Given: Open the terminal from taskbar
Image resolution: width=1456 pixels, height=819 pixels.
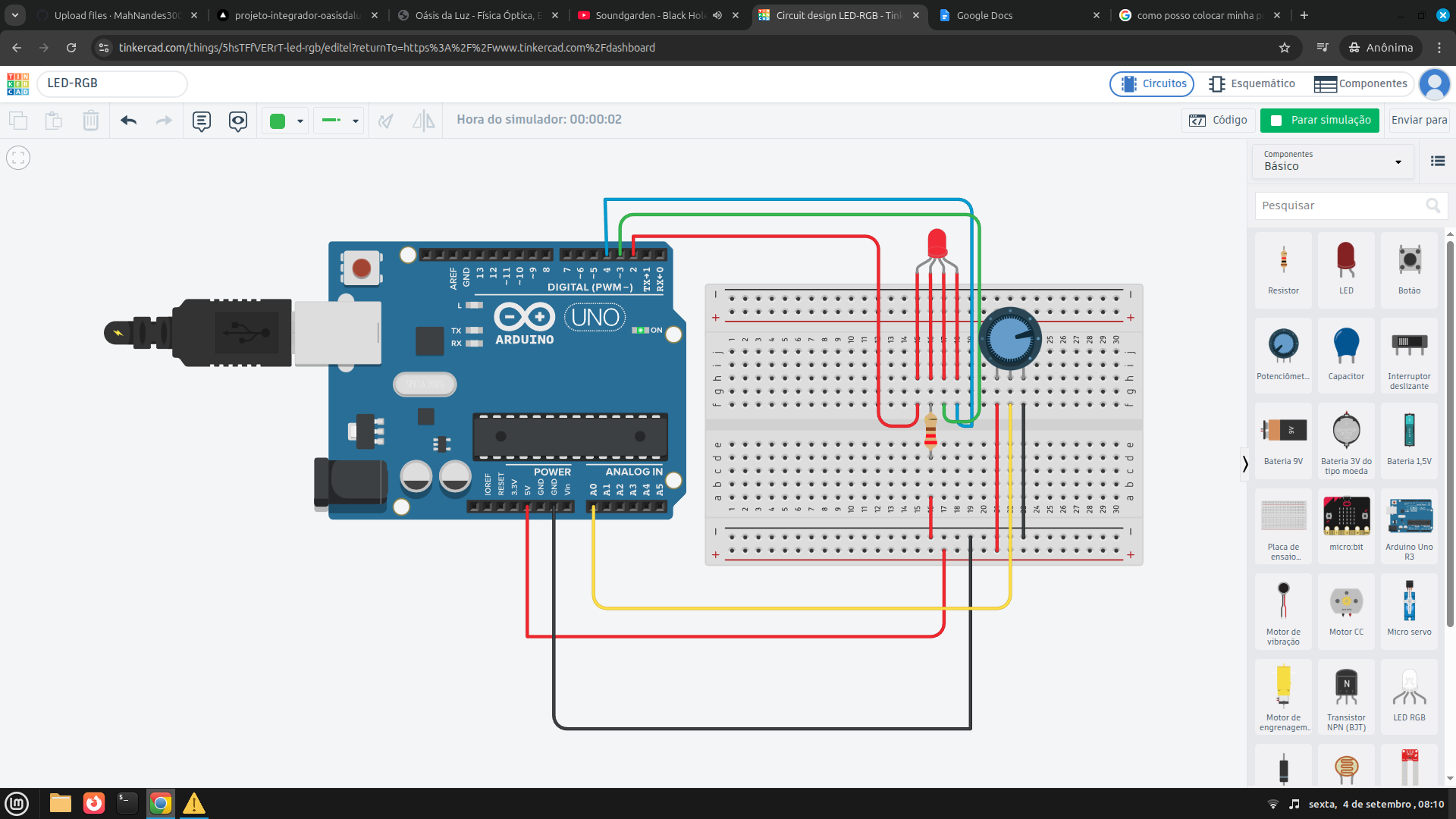Looking at the screenshot, I should [127, 803].
